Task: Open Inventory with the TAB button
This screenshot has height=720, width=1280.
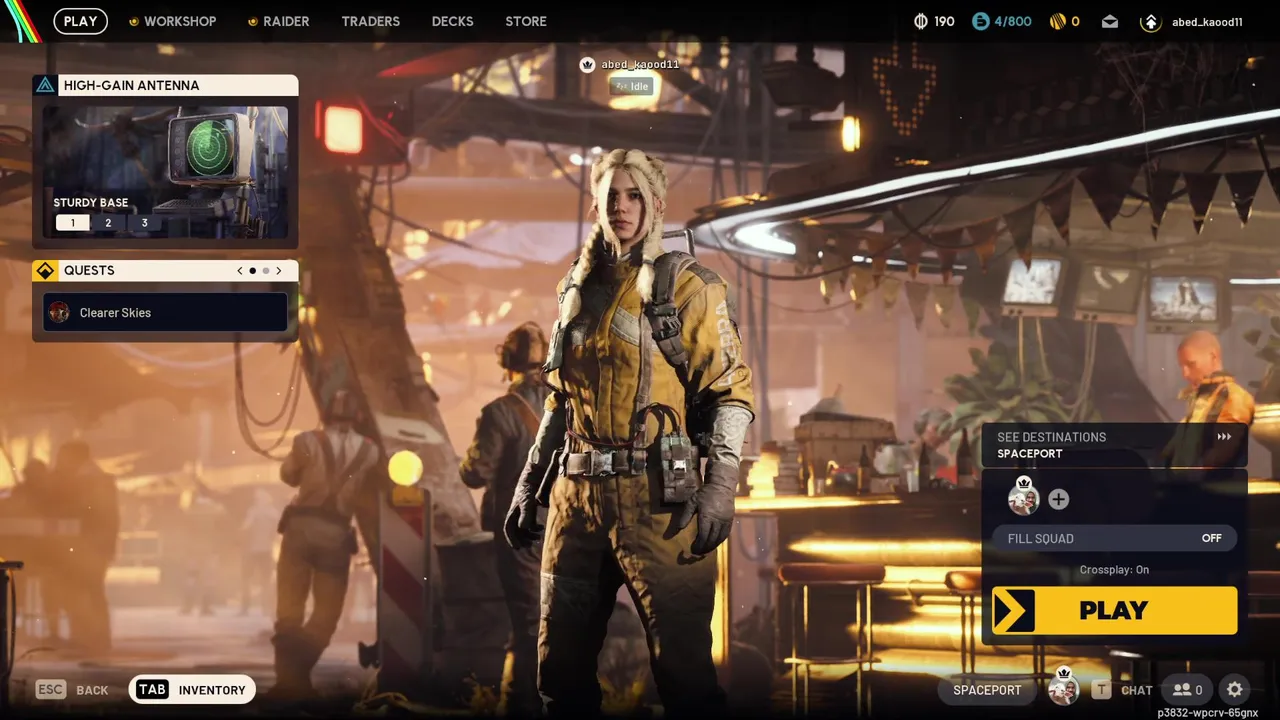Action: coord(192,690)
